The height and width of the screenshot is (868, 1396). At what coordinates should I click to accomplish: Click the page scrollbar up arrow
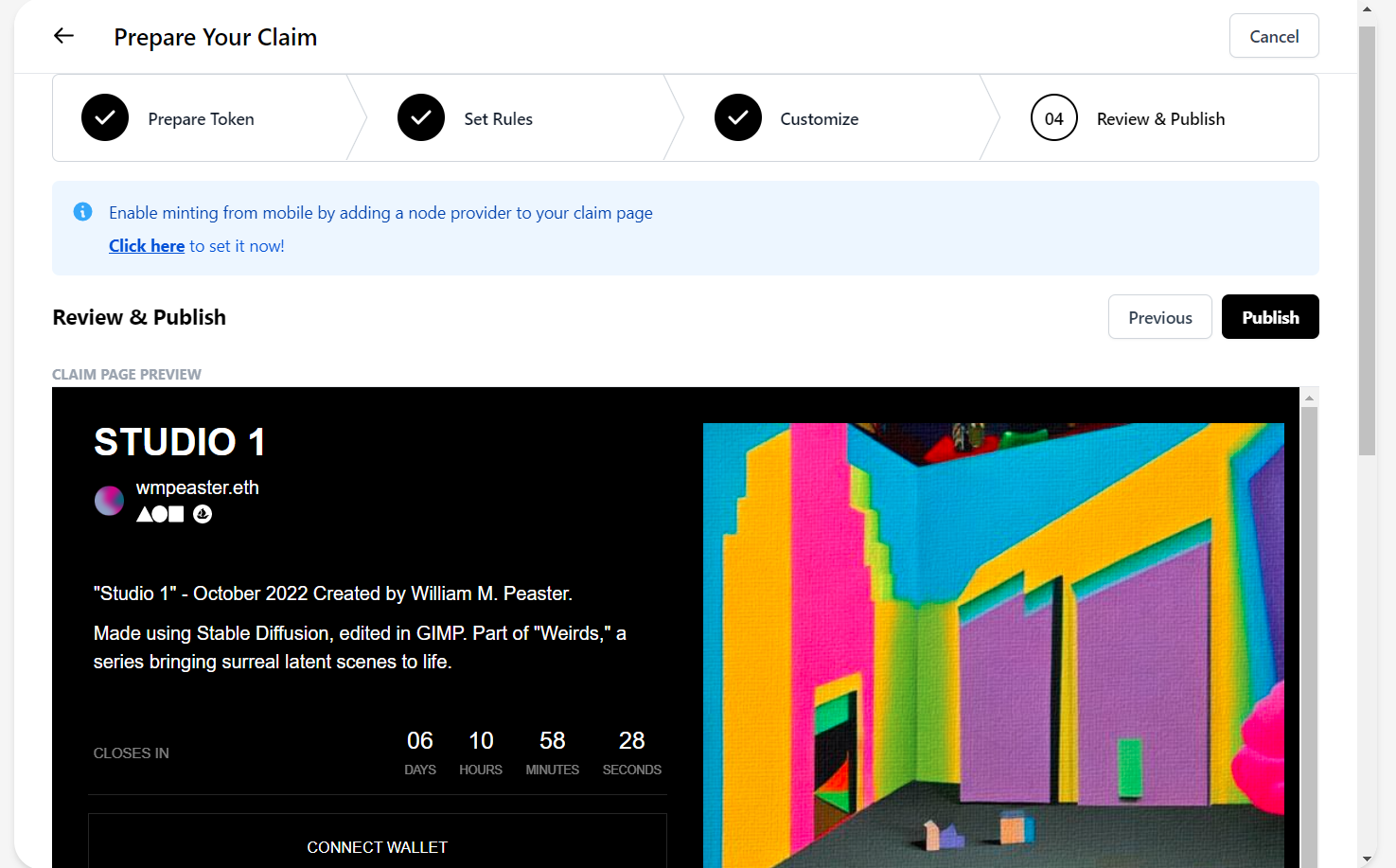click(x=1367, y=9)
